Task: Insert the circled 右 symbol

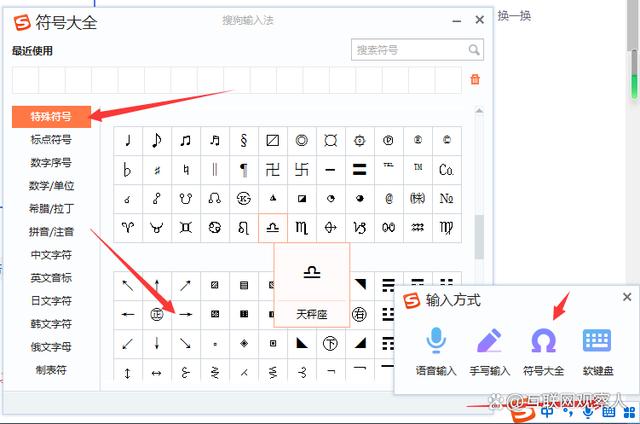Action: pos(360,314)
